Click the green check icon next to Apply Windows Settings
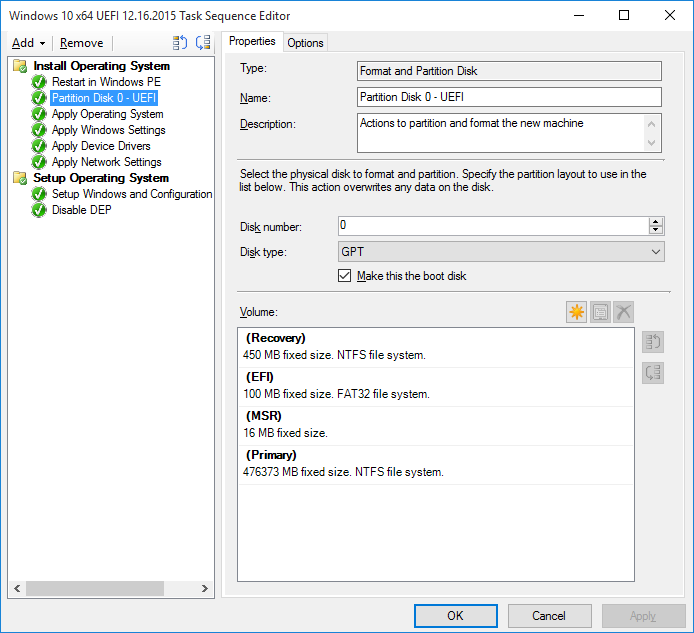The image size is (694, 633). [39, 130]
